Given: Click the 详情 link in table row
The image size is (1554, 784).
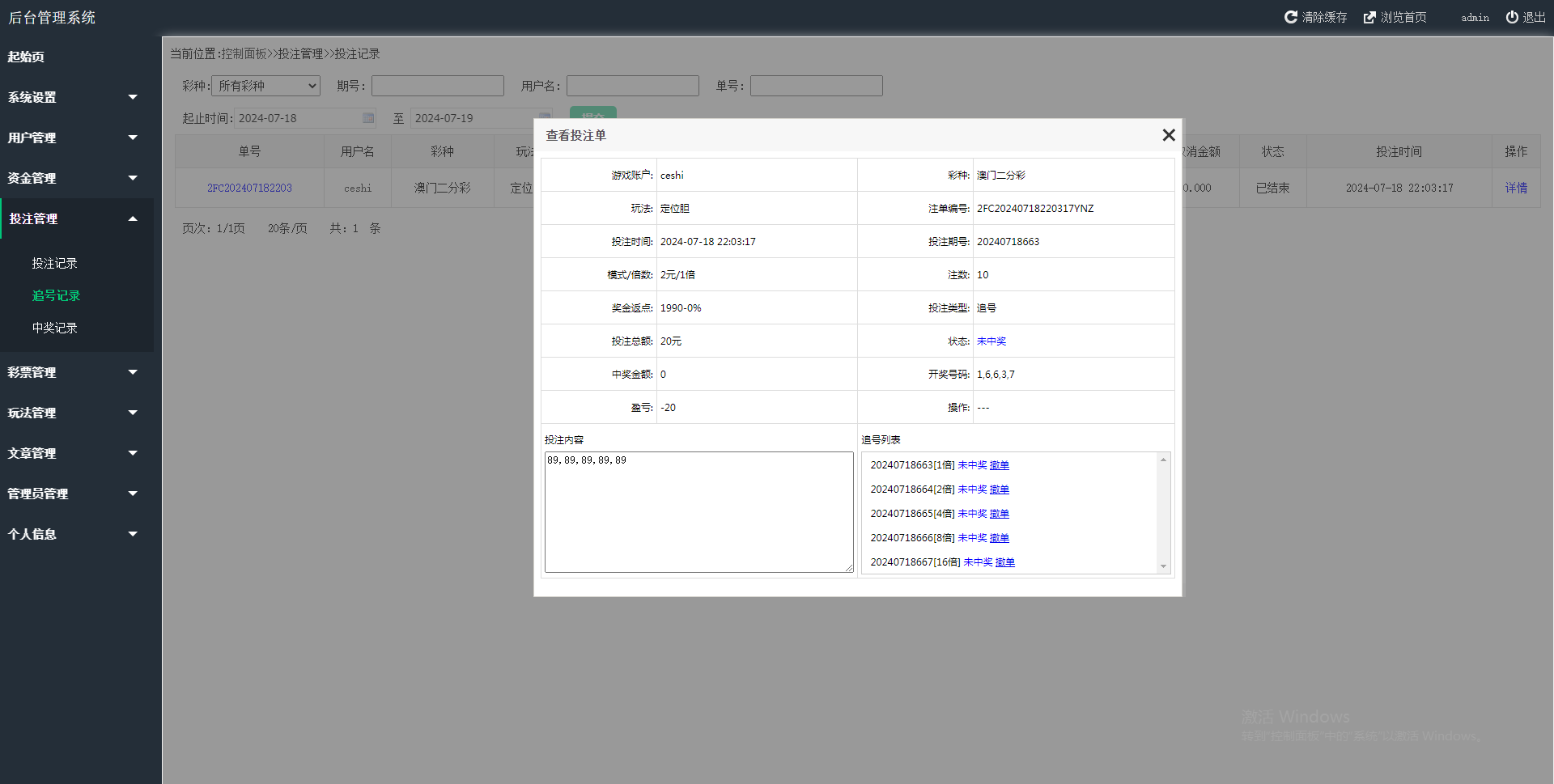Looking at the screenshot, I should 1516,188.
